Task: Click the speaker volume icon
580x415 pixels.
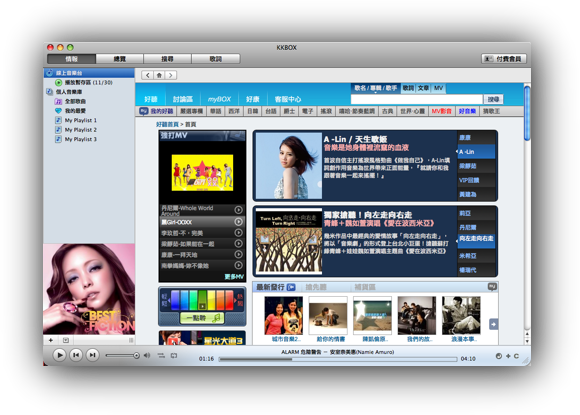Action: 147,355
